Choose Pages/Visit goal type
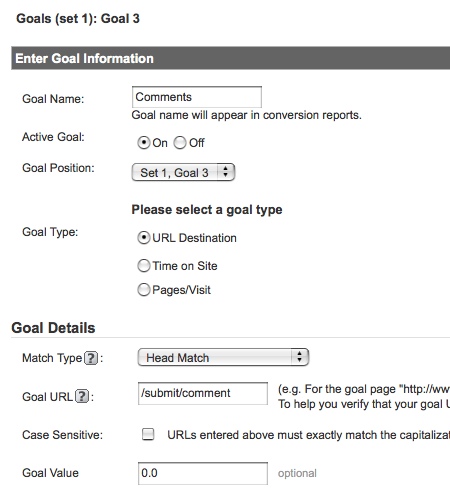Viewport: 450px width, 502px height. [x=144, y=290]
